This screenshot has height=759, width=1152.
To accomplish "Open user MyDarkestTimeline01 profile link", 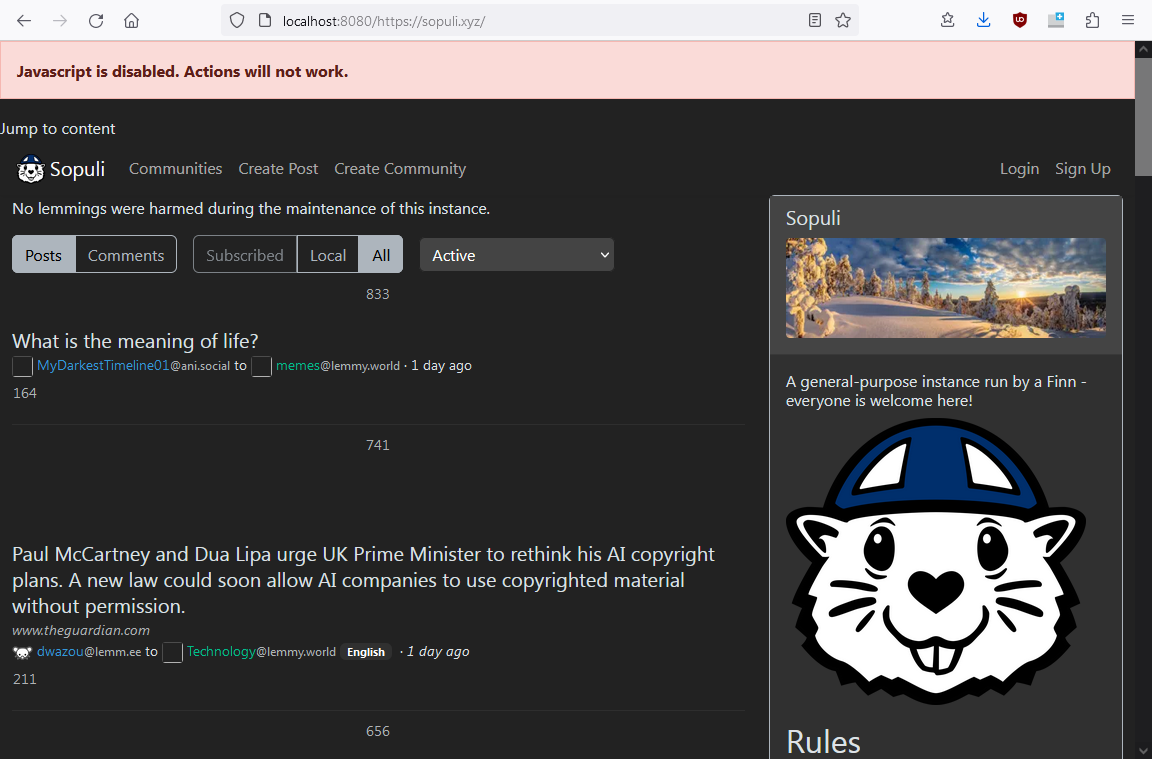I will pos(134,365).
